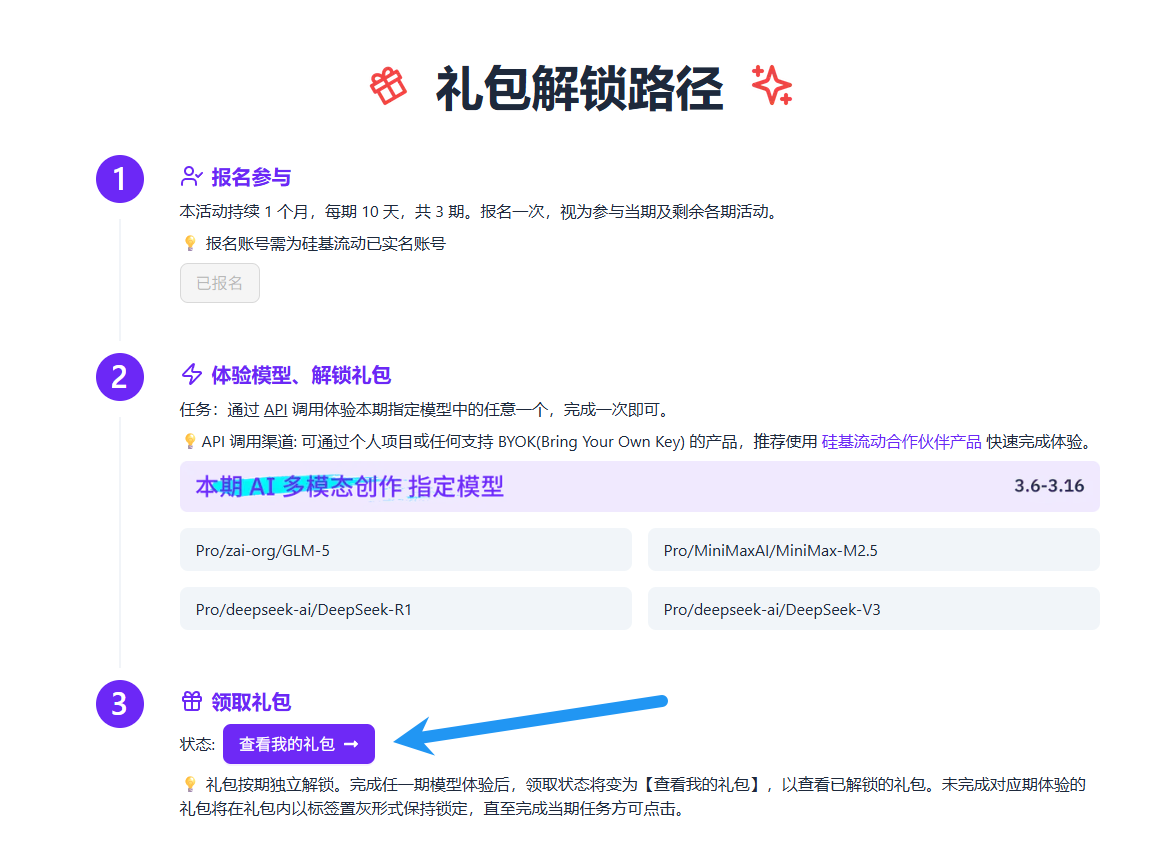Open the underlined API link
This screenshot has height=855, width=1158.
point(275,410)
